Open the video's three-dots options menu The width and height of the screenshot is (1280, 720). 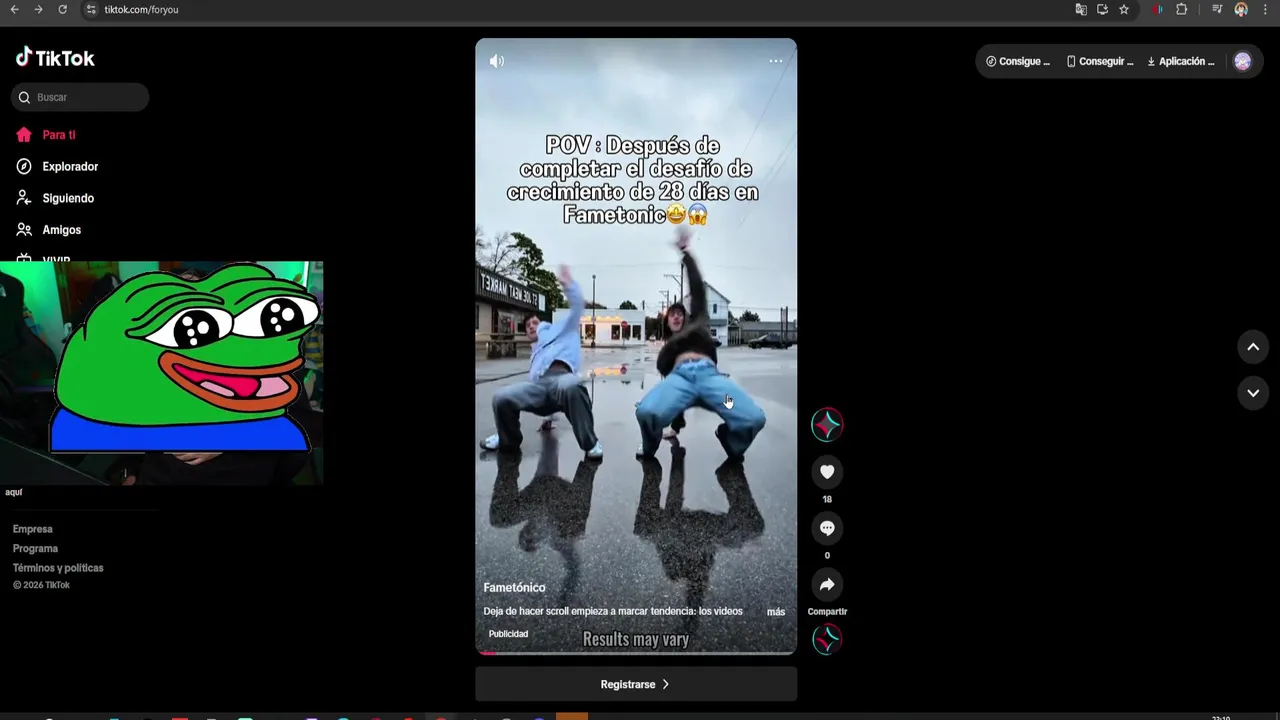click(x=775, y=61)
